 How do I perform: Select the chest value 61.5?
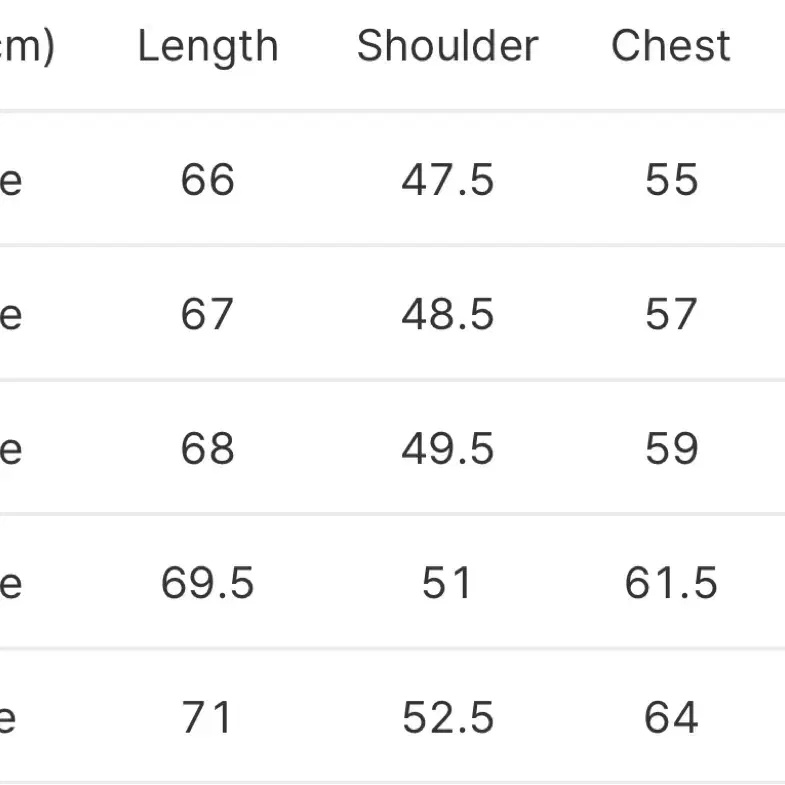coord(671,583)
